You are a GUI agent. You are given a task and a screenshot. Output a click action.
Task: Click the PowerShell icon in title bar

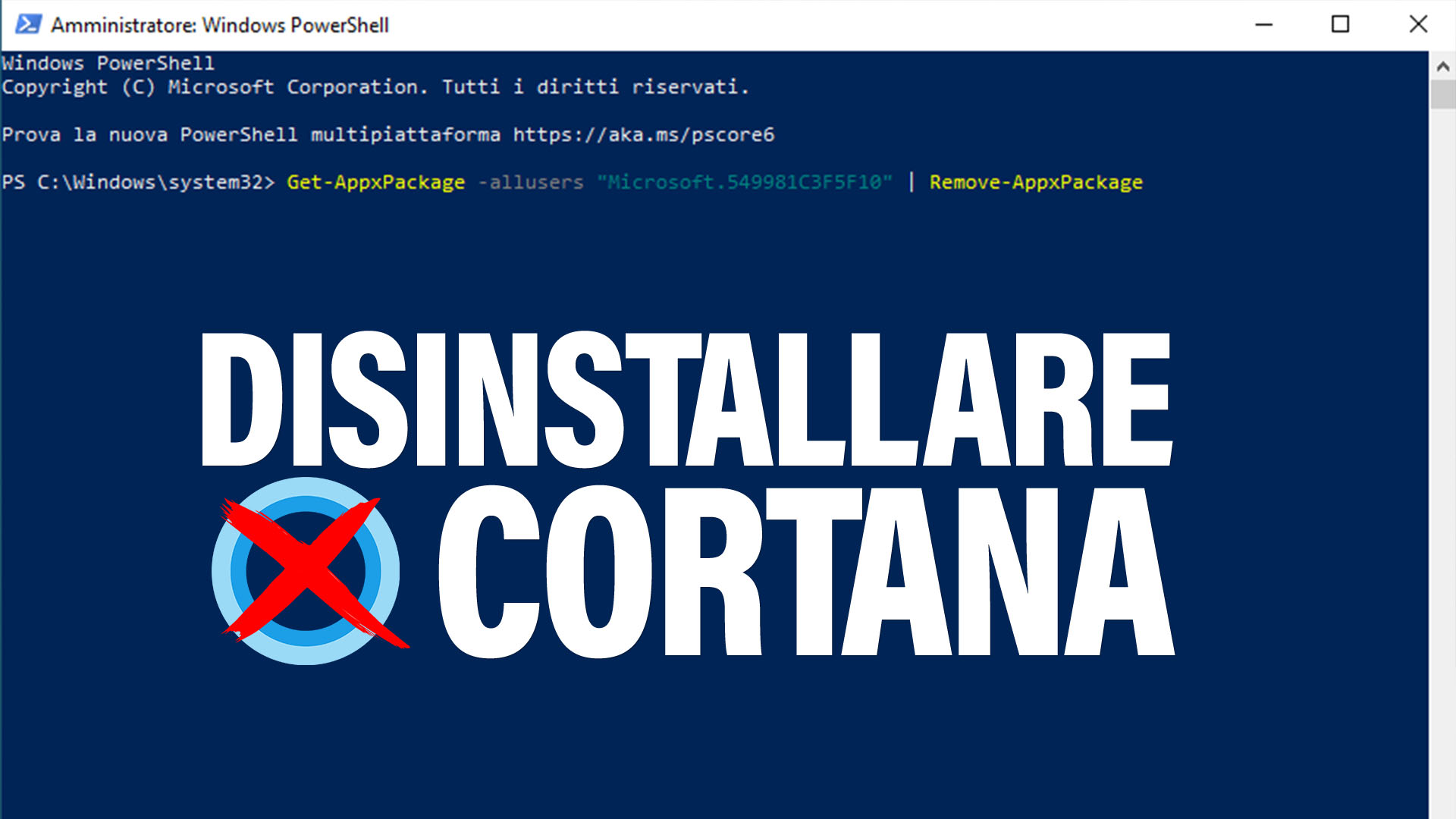(x=28, y=24)
